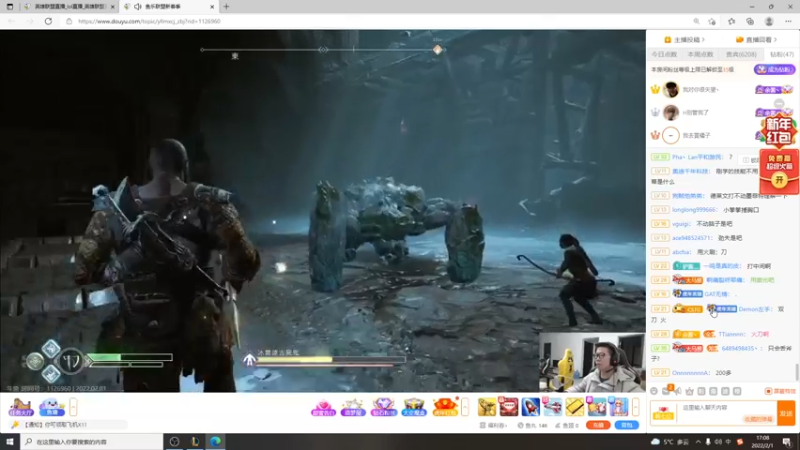Click the orange 发送 send button

click(x=786, y=413)
